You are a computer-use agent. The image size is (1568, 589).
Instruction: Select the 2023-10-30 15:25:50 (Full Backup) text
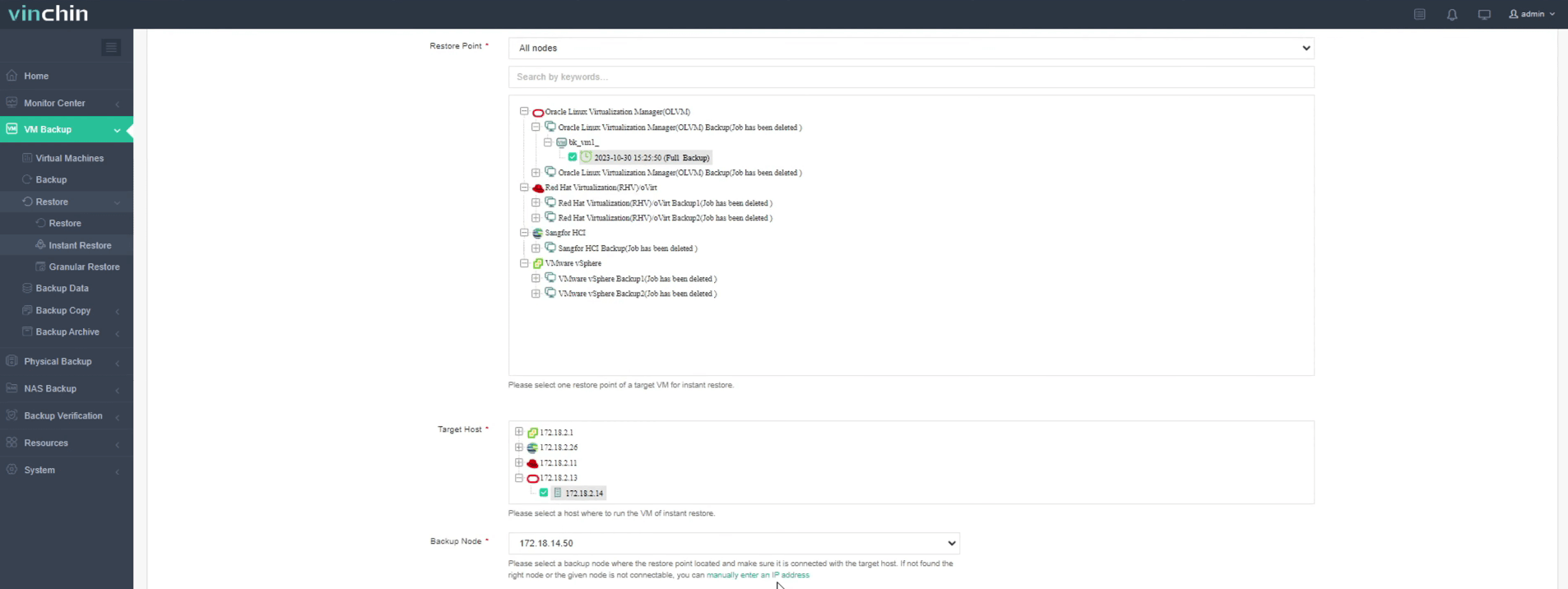(x=652, y=158)
